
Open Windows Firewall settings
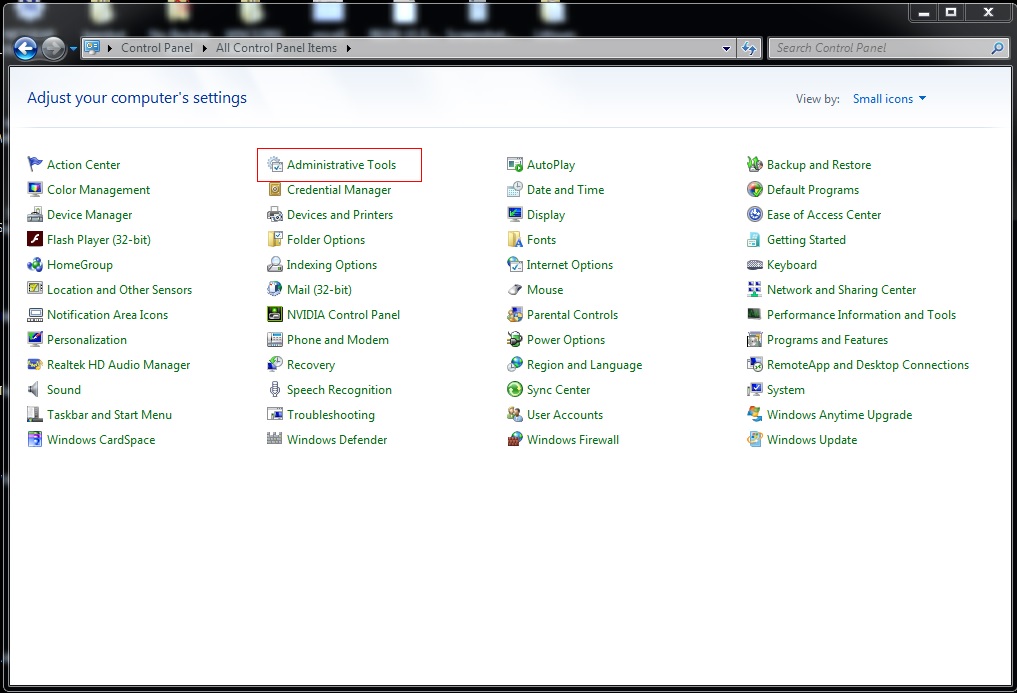(572, 439)
